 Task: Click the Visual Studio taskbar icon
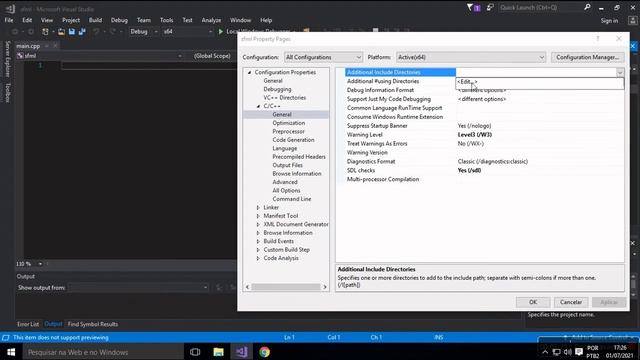[x=241, y=352]
